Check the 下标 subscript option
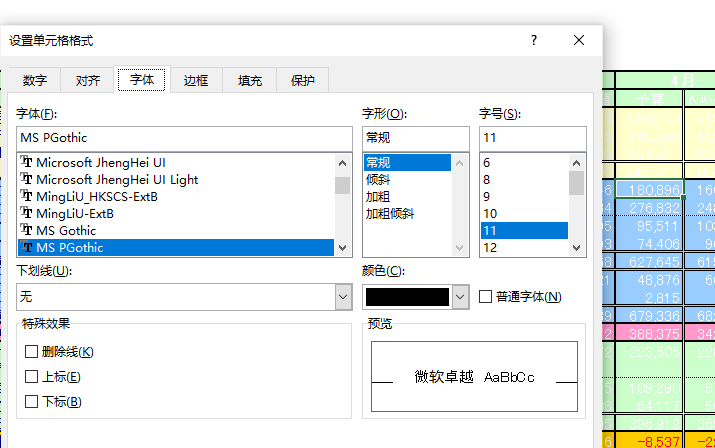 pyautogui.click(x=32, y=402)
